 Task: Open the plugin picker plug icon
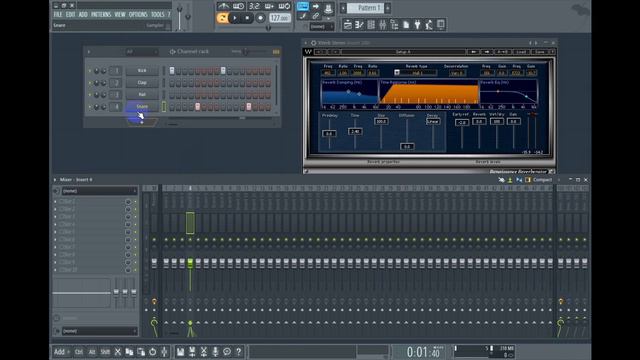pyautogui.click(x=418, y=25)
